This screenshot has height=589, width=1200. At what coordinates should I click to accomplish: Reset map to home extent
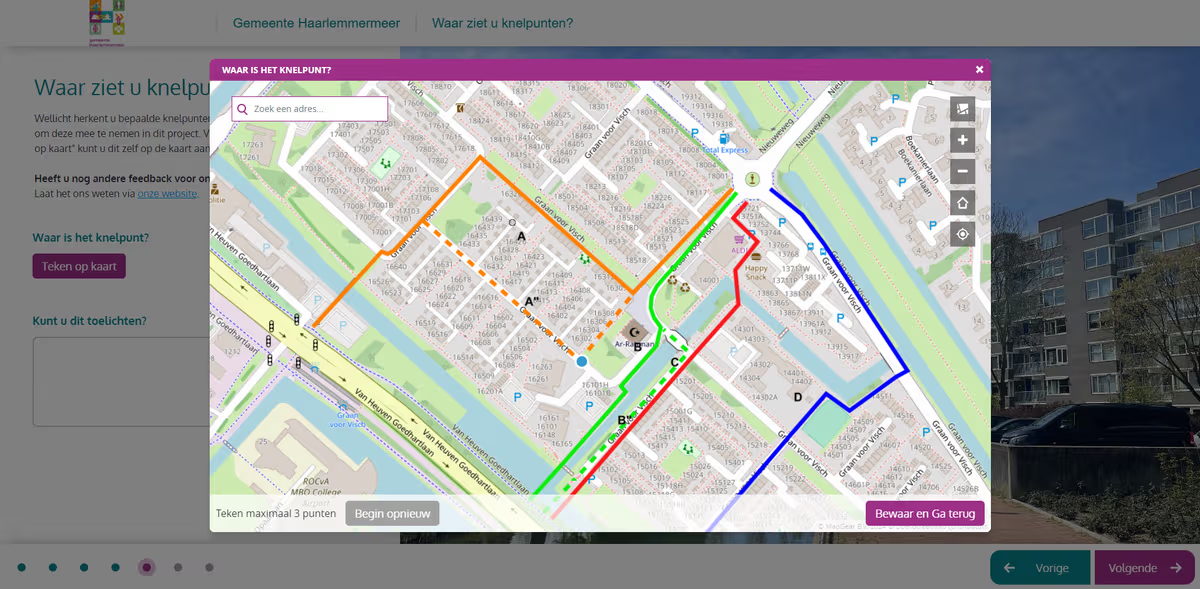[962, 203]
